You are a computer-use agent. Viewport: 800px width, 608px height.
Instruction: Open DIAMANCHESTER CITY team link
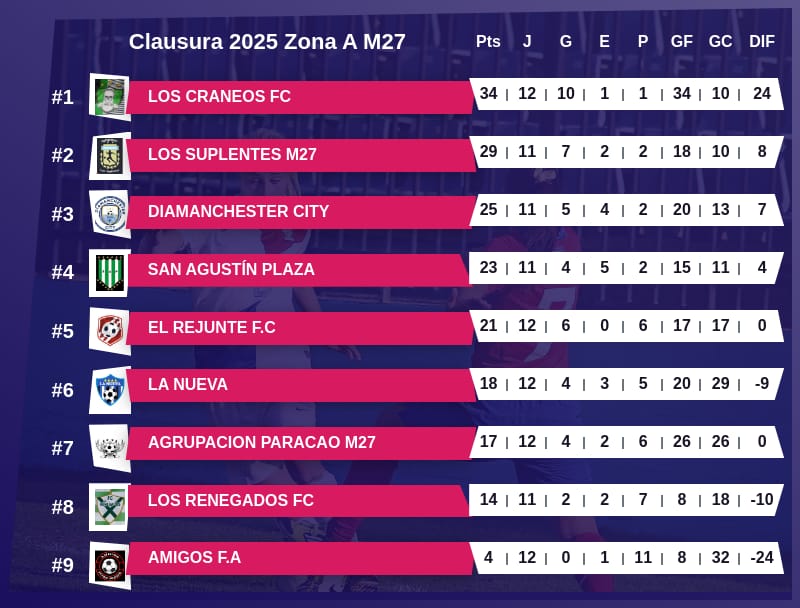pos(238,212)
